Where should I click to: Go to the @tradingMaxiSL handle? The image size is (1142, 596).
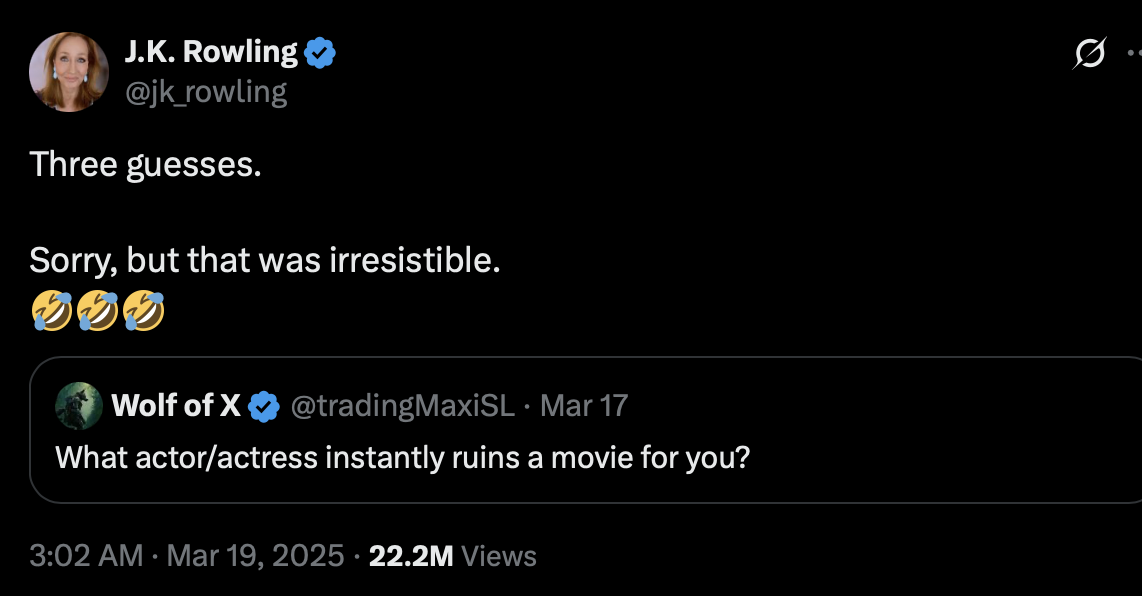point(402,405)
